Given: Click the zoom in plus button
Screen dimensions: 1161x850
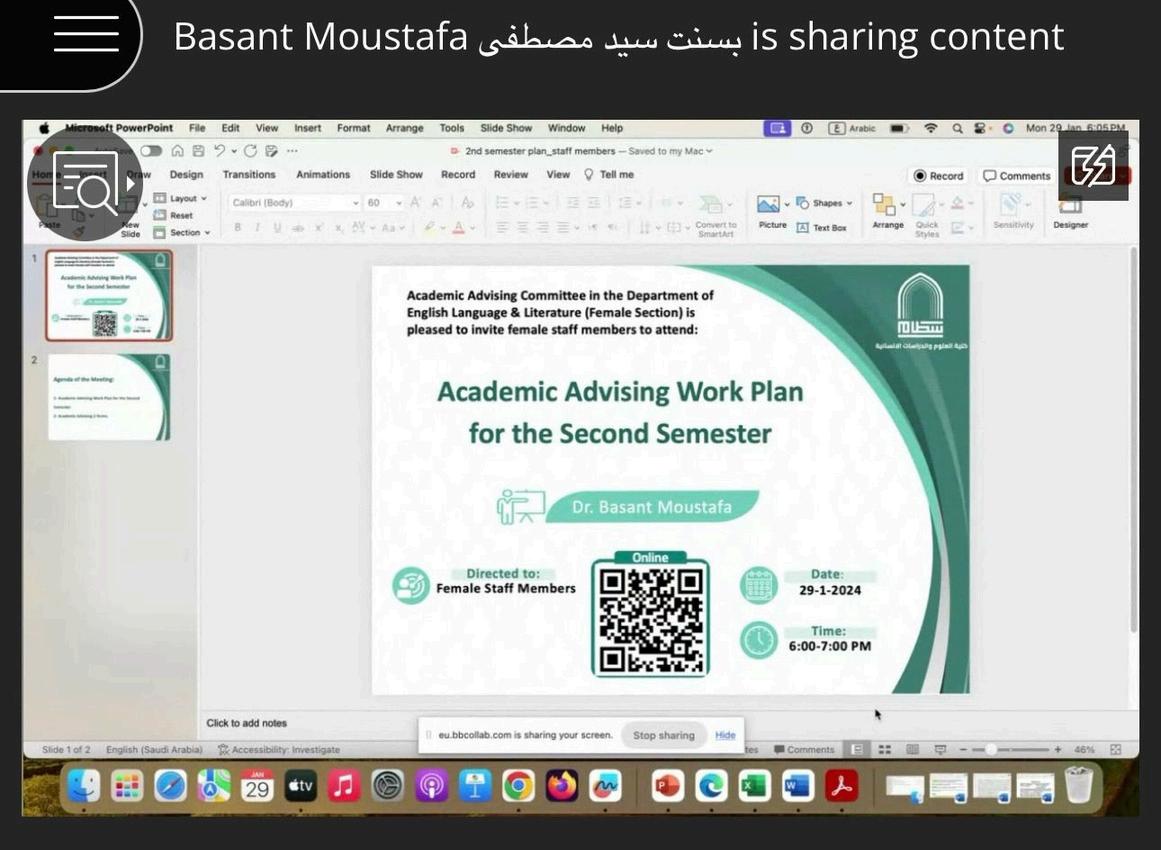Looking at the screenshot, I should click(x=1058, y=749).
